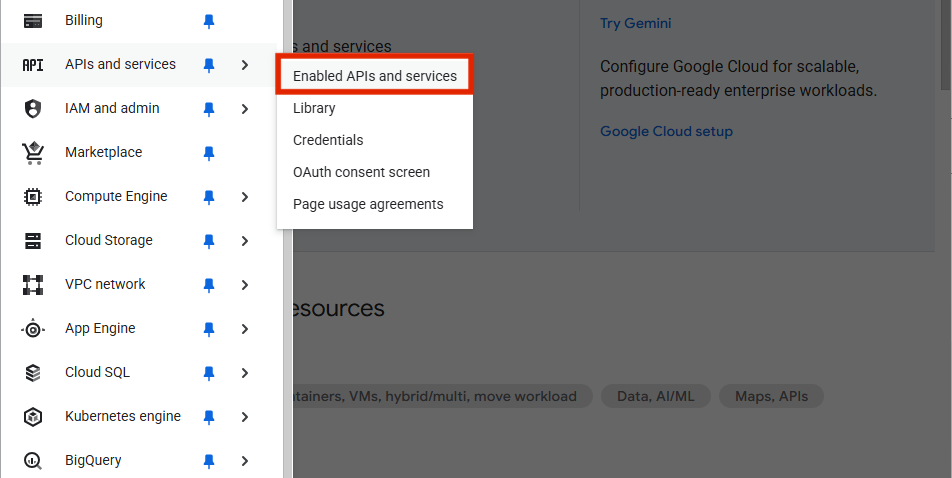Click the Kubernetes engine hexagon icon

point(33,416)
